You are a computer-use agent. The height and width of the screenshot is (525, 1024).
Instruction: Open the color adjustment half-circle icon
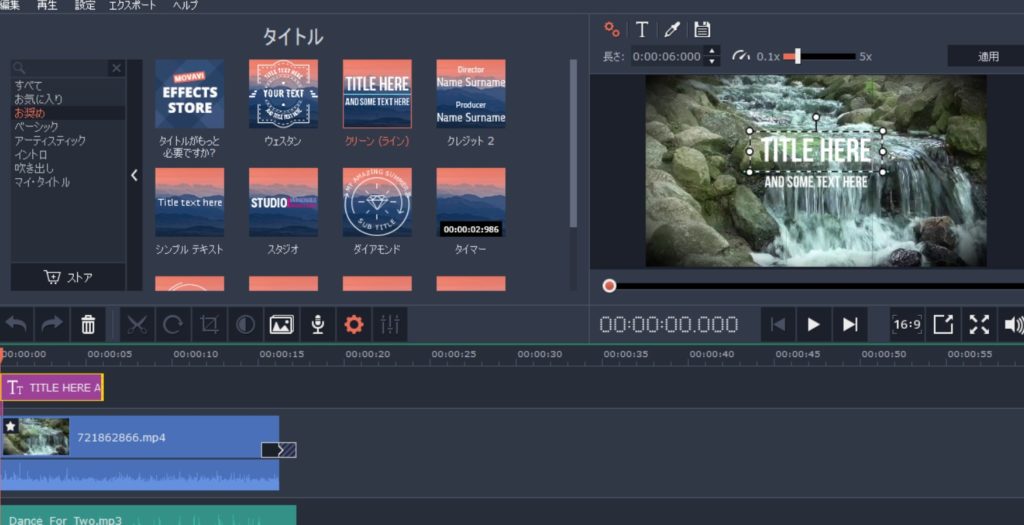(245, 324)
